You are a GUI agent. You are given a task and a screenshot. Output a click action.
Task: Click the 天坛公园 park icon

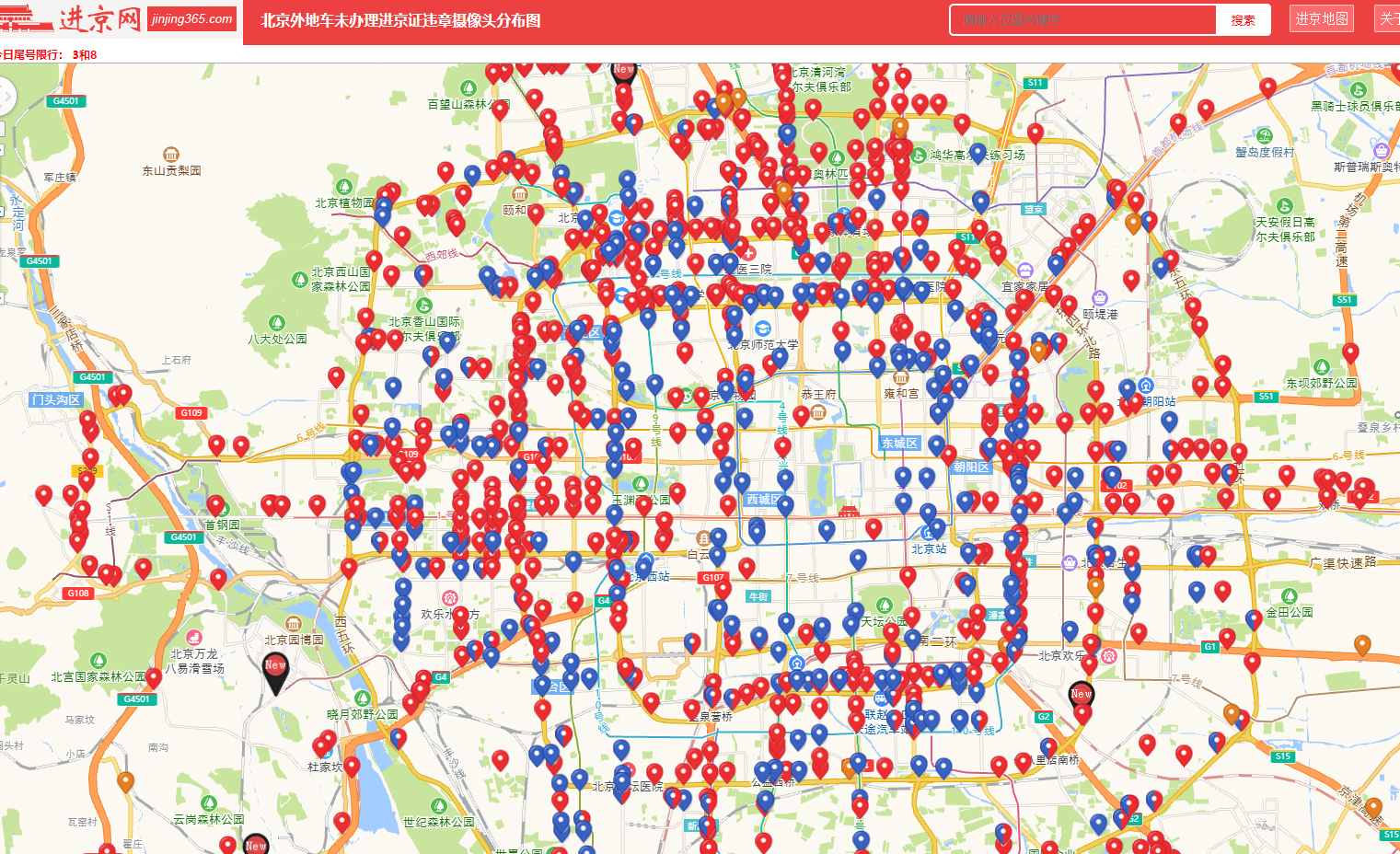884,605
